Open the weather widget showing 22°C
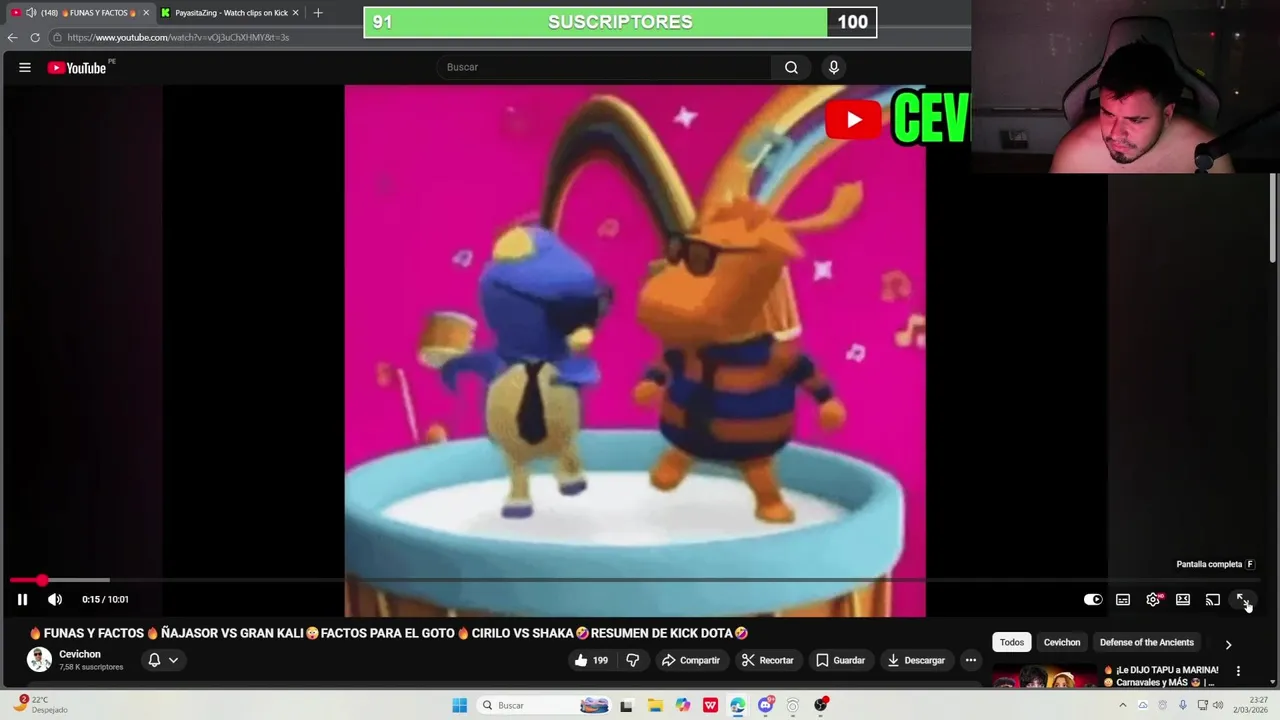This screenshot has height=720, width=1280. pyautogui.click(x=40, y=705)
